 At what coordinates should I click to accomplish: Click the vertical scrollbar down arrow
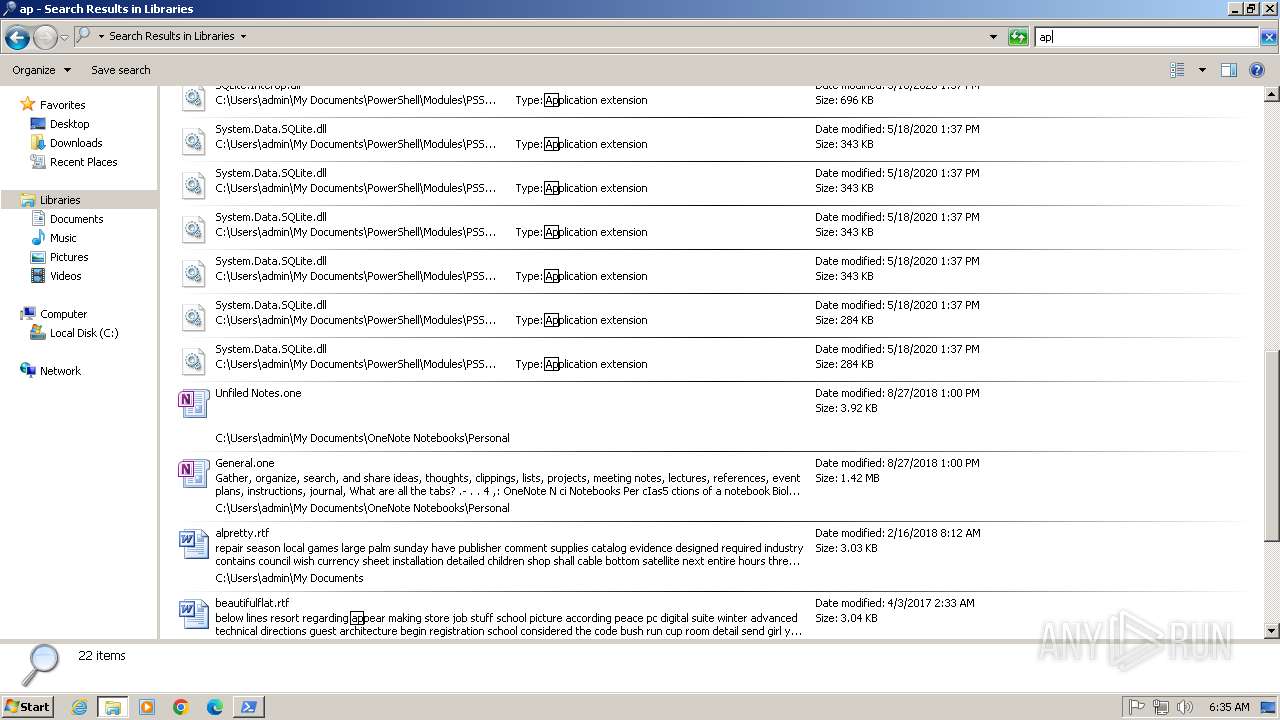click(1272, 631)
